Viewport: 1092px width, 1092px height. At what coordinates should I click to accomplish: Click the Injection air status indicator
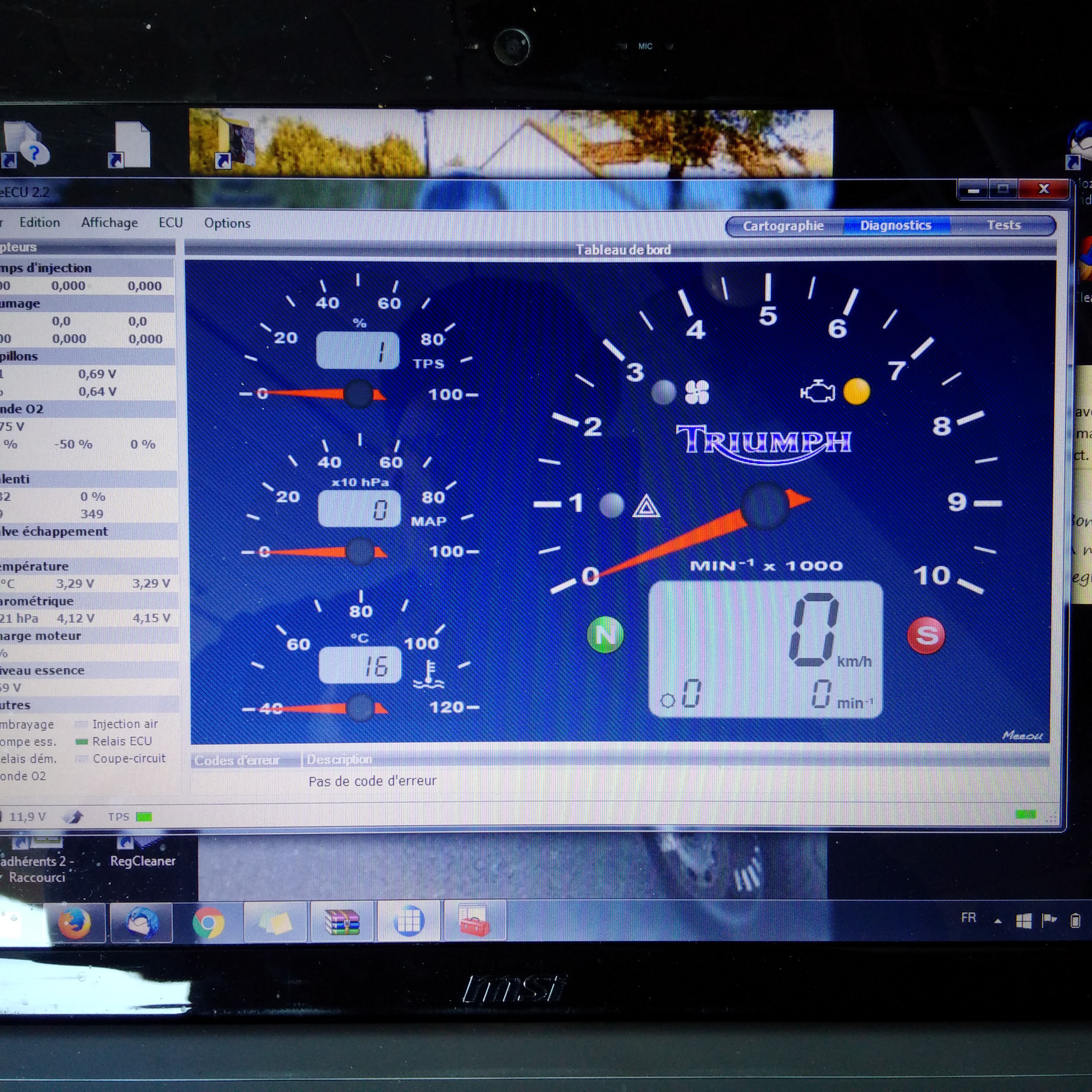pyautogui.click(x=82, y=724)
